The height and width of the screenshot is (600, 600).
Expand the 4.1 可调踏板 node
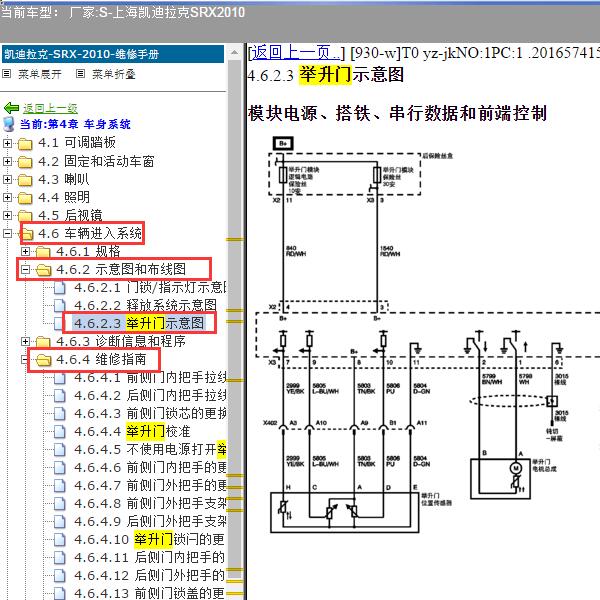pyautogui.click(x=7, y=143)
